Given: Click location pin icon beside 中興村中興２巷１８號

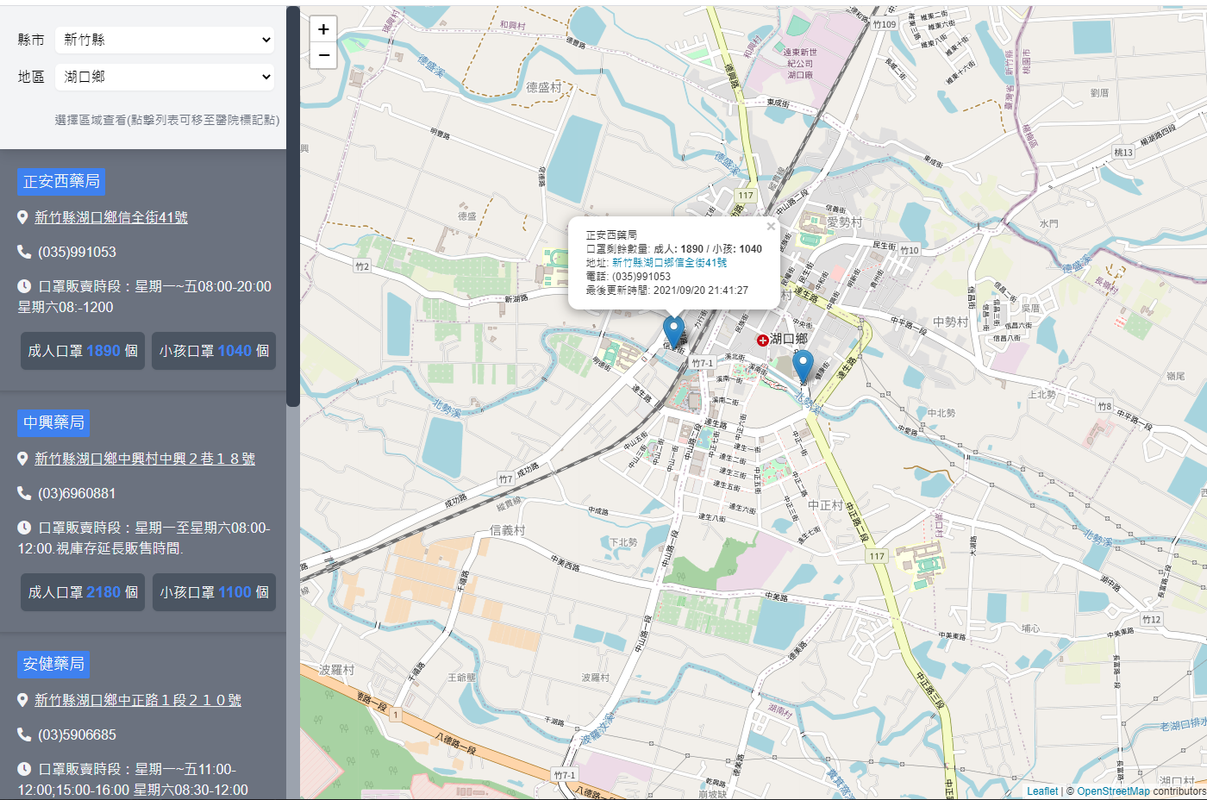Looking at the screenshot, I should coord(23,459).
